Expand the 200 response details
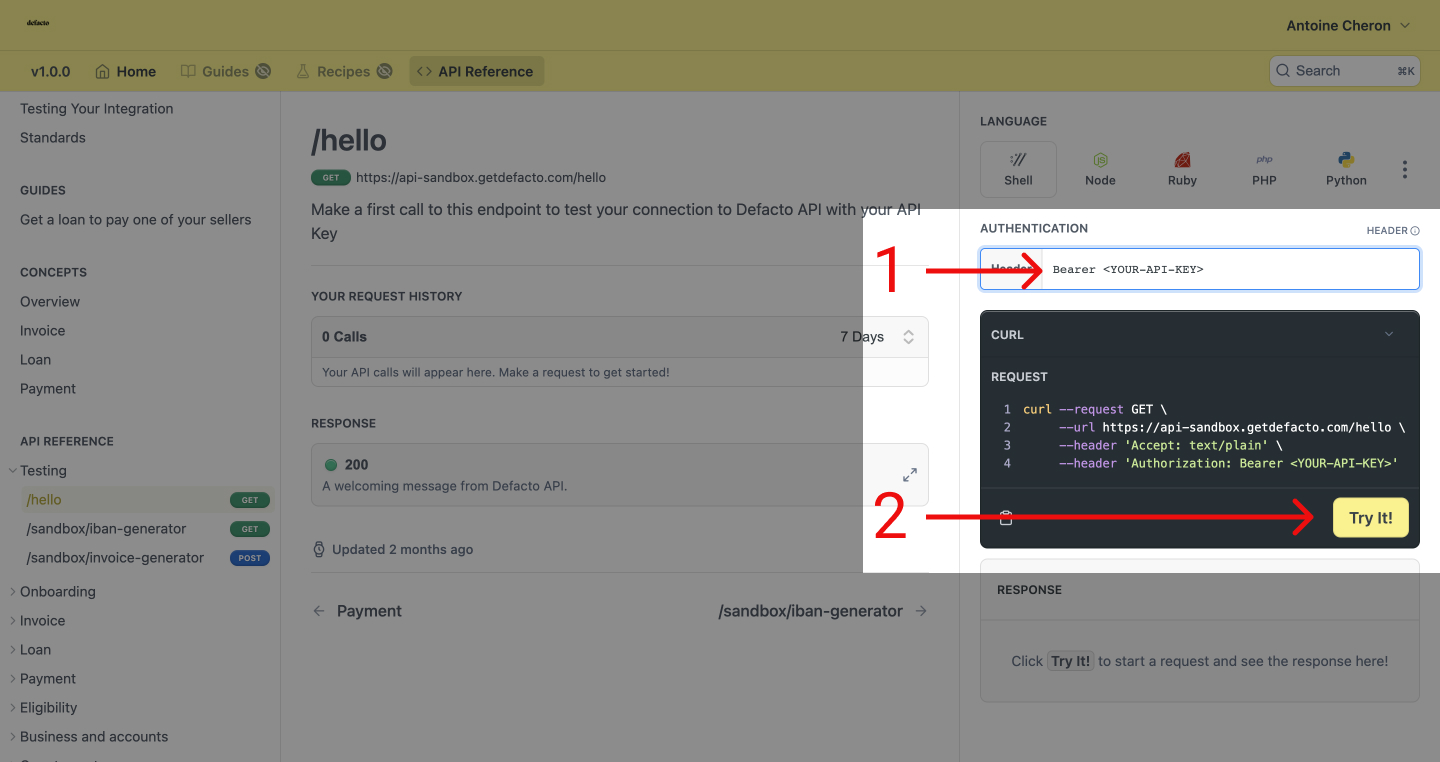The height and width of the screenshot is (762, 1440). 909,475
